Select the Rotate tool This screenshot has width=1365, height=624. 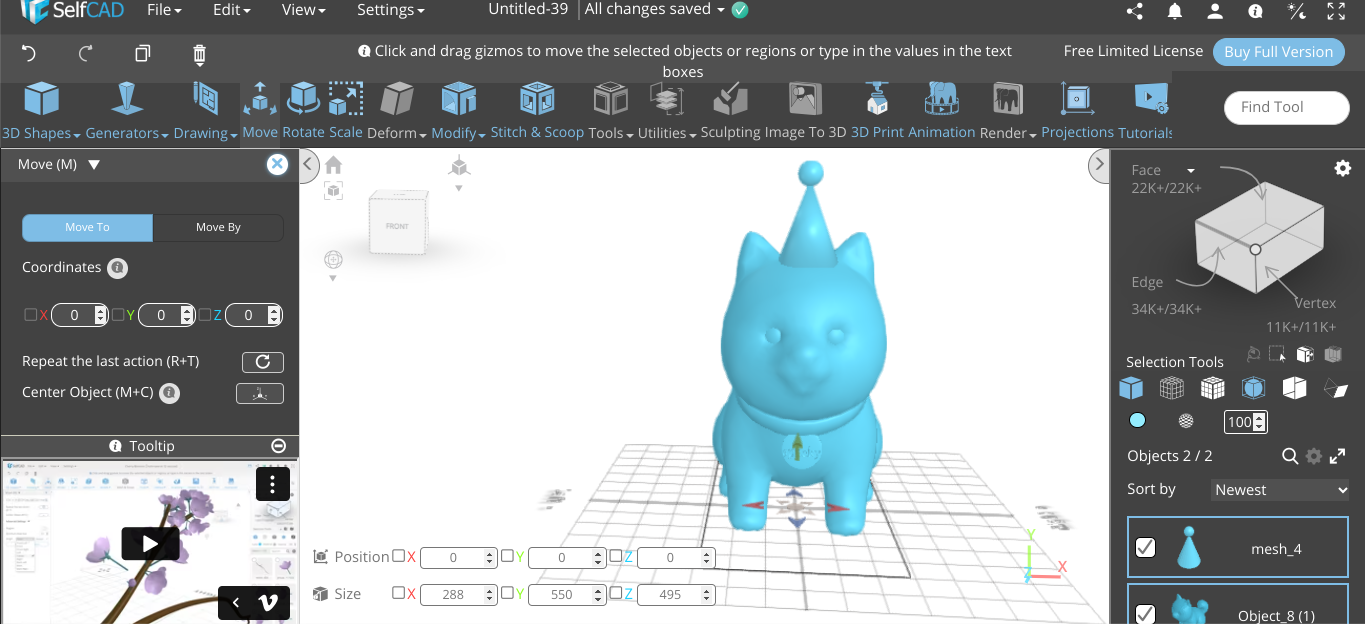tap(303, 112)
